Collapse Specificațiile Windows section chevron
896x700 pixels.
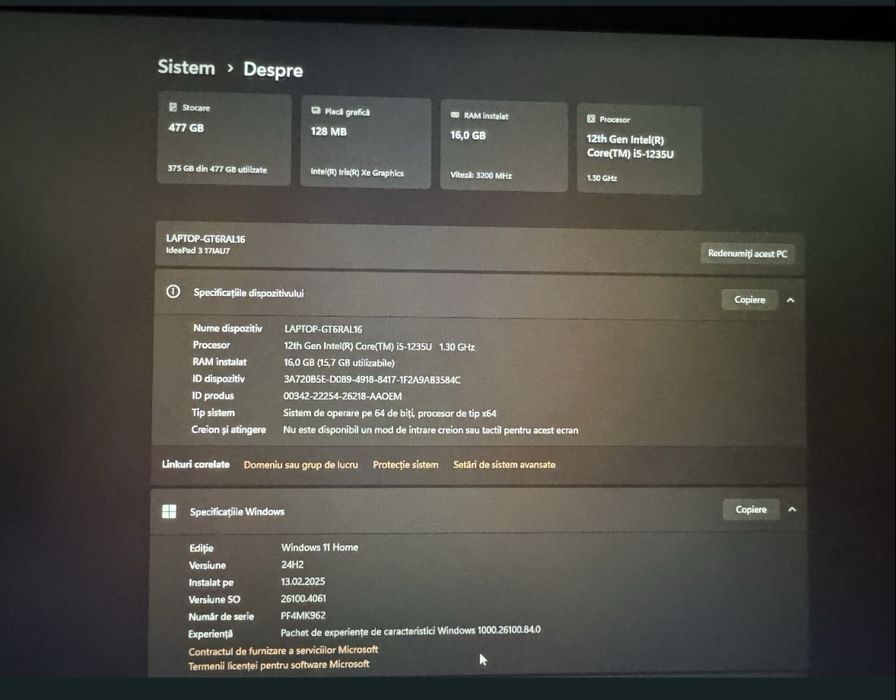coord(792,509)
